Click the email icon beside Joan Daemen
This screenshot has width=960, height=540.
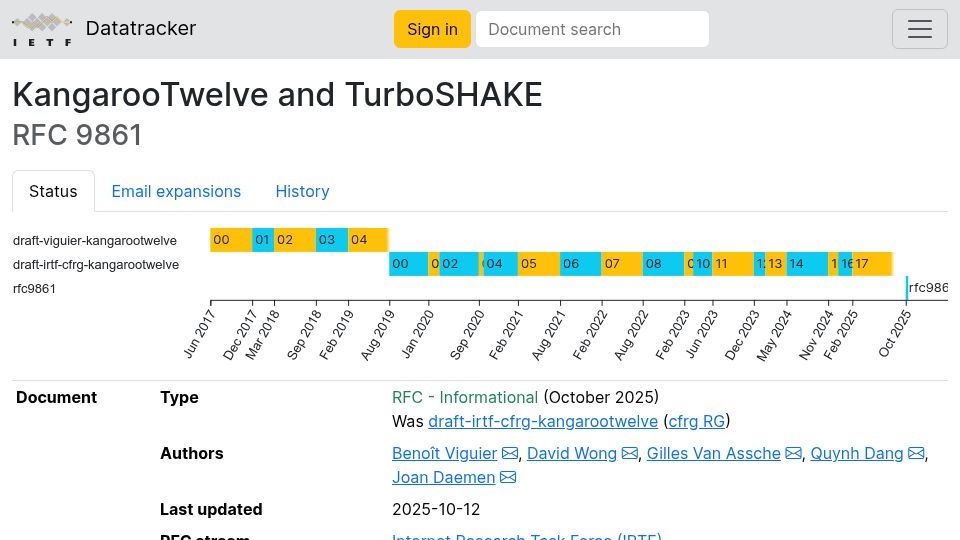click(x=508, y=478)
